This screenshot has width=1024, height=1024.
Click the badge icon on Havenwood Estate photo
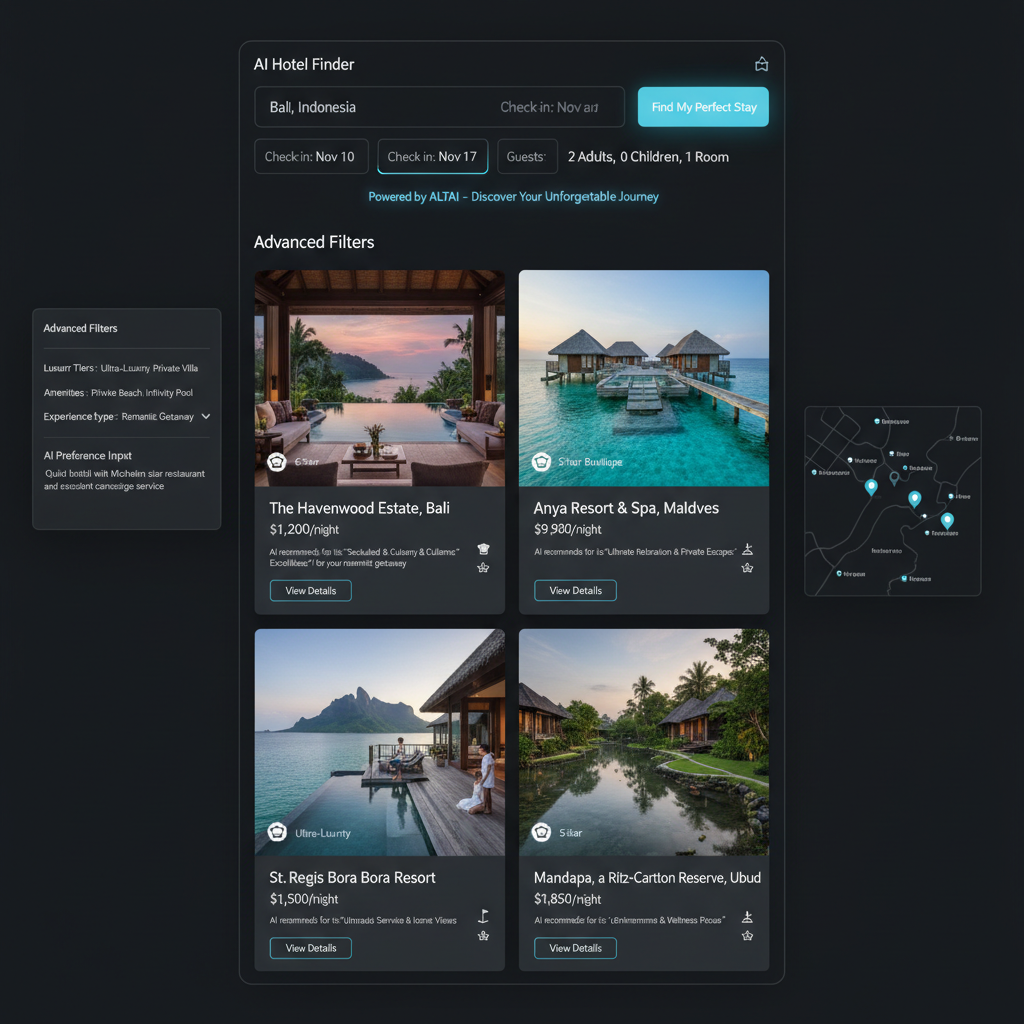pyautogui.click(x=277, y=462)
